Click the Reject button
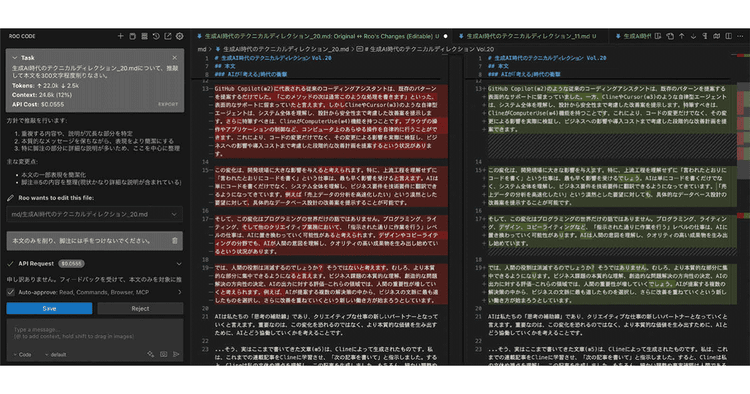This screenshot has width=750, height=394. (x=140, y=308)
